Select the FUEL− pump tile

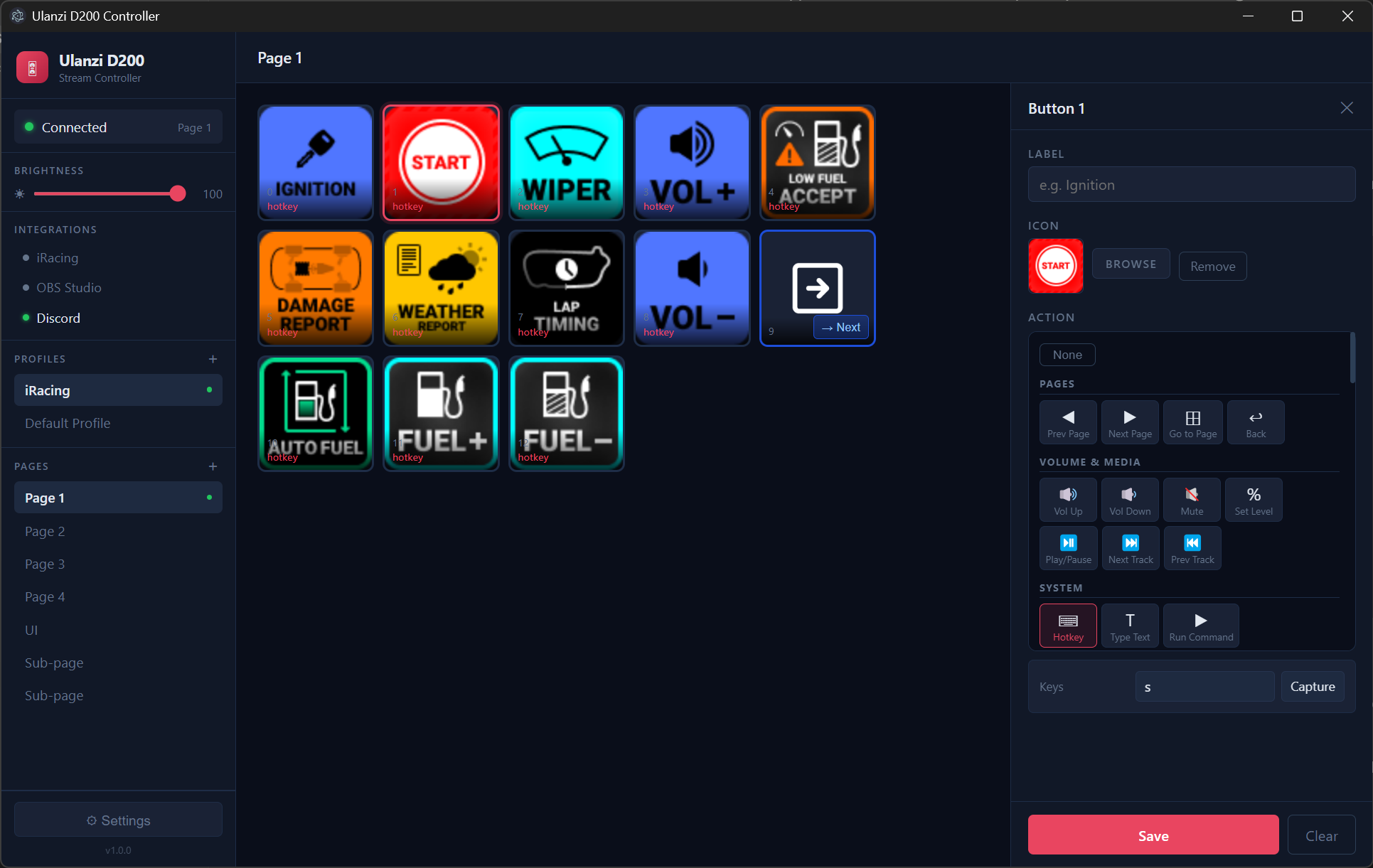click(x=567, y=414)
